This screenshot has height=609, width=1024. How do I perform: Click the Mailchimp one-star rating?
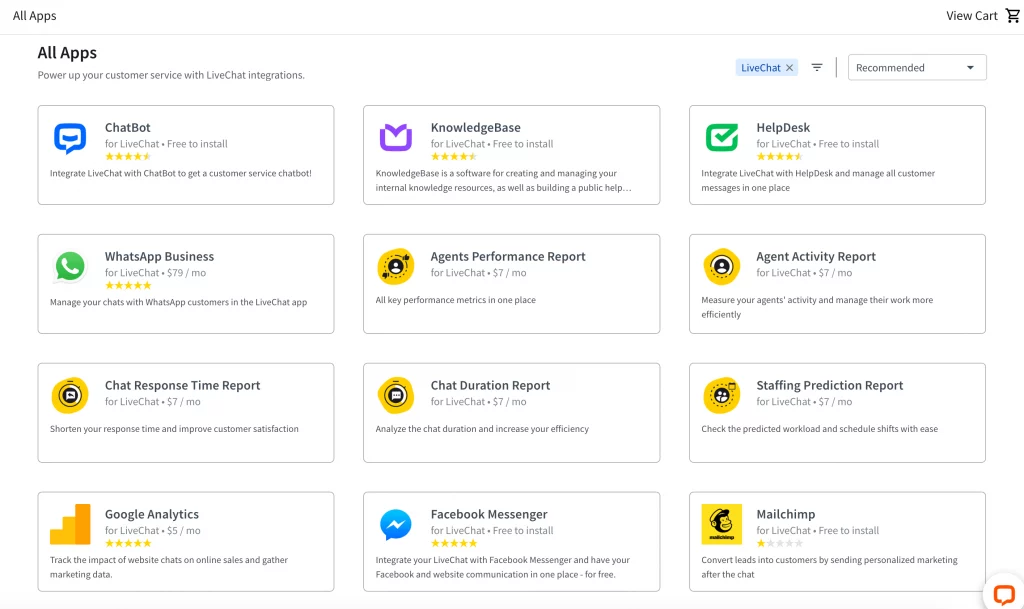click(x=780, y=543)
